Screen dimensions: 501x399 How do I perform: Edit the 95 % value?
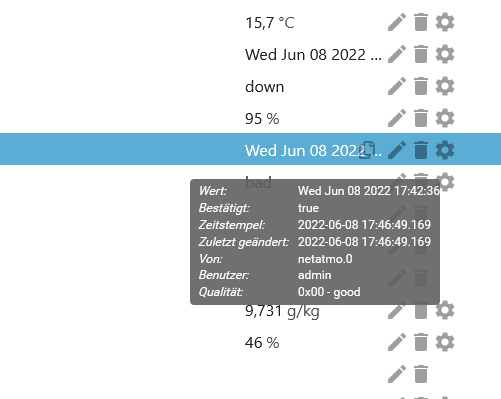(x=397, y=118)
